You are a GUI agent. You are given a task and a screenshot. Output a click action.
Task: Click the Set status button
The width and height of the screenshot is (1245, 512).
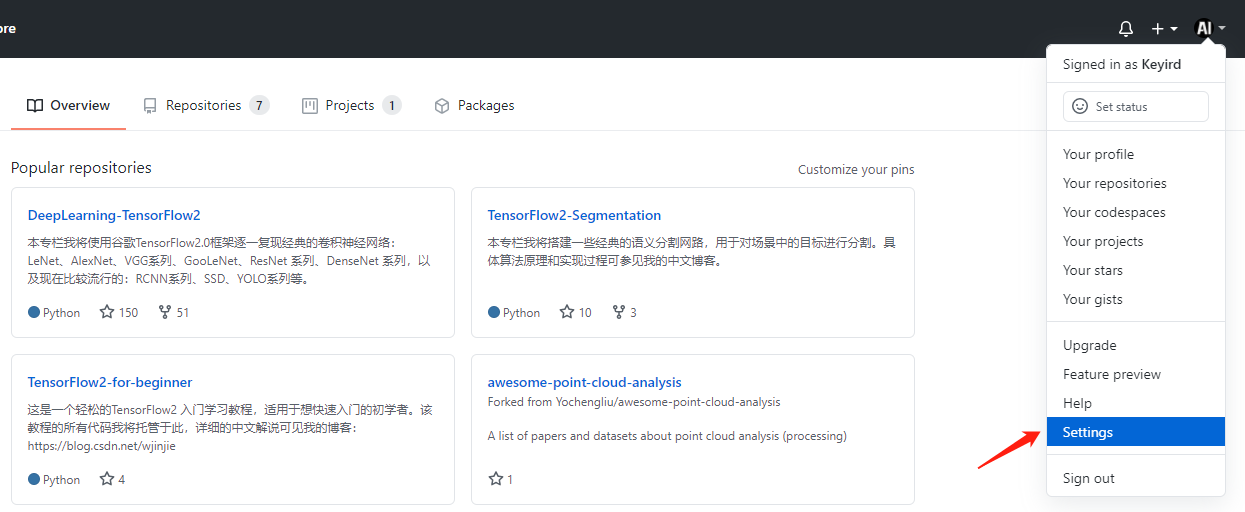pyautogui.click(x=1136, y=106)
